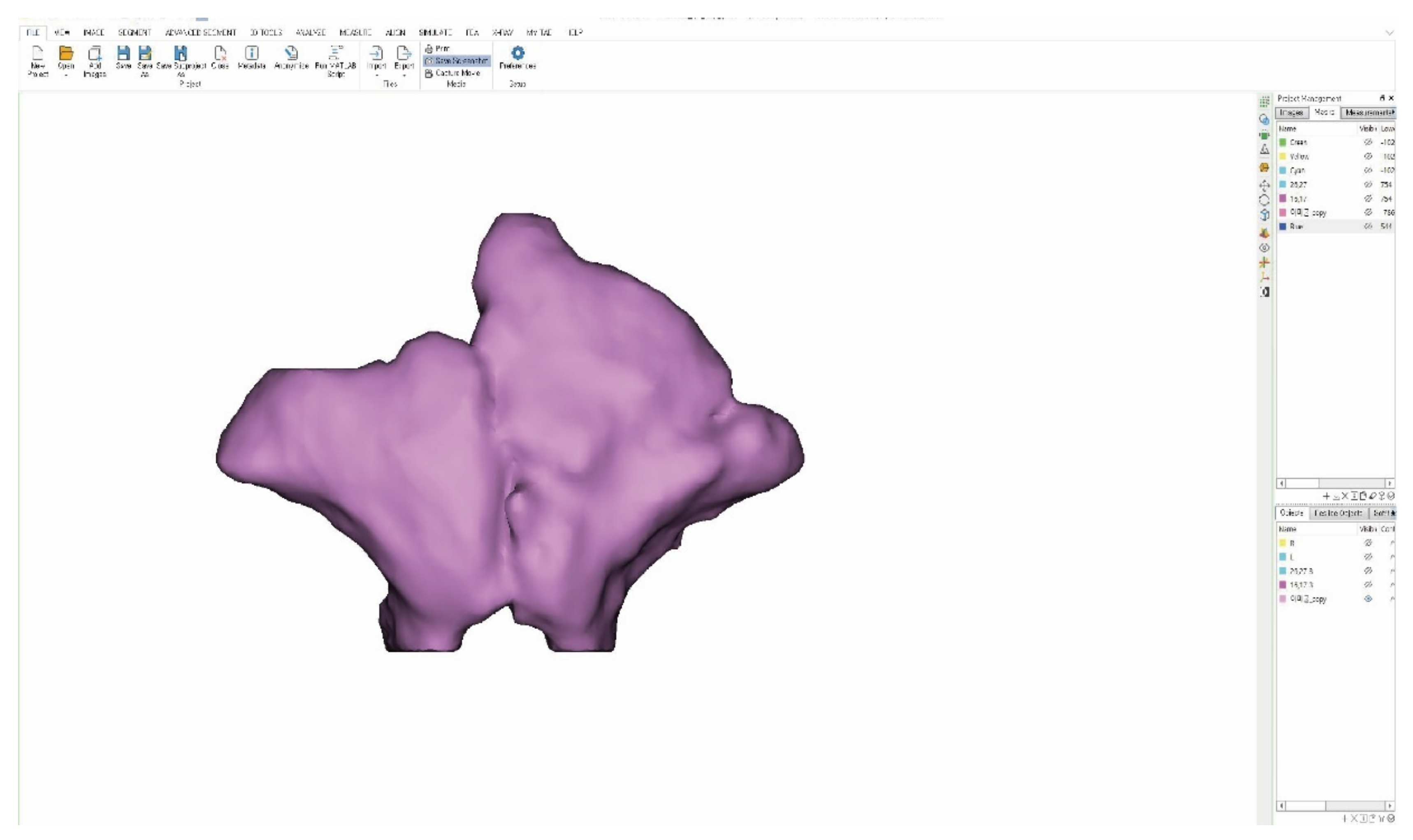
Task: Open Preferences gear icon
Action: pos(517,54)
